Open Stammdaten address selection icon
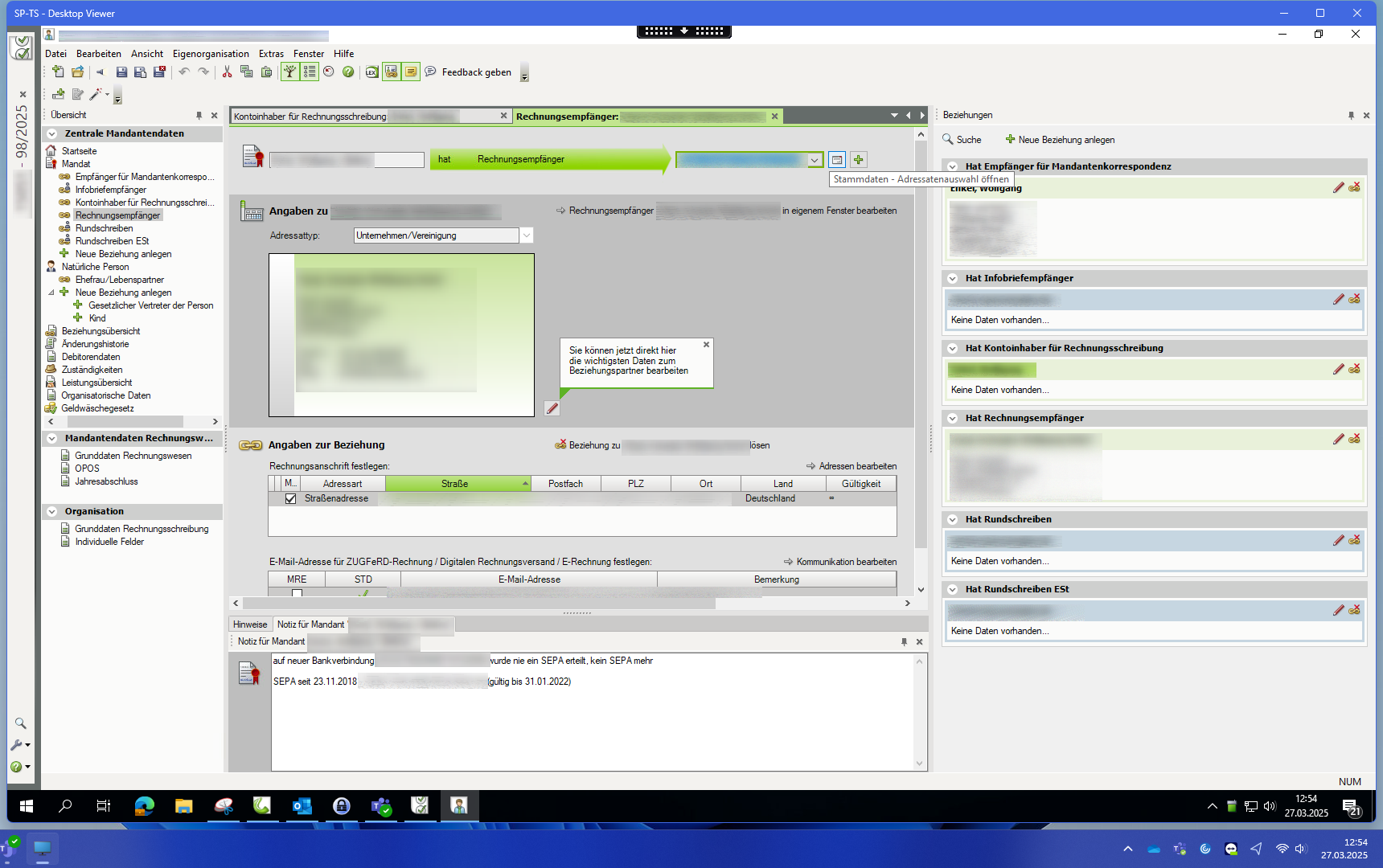This screenshot has width=1383, height=868. (x=837, y=160)
